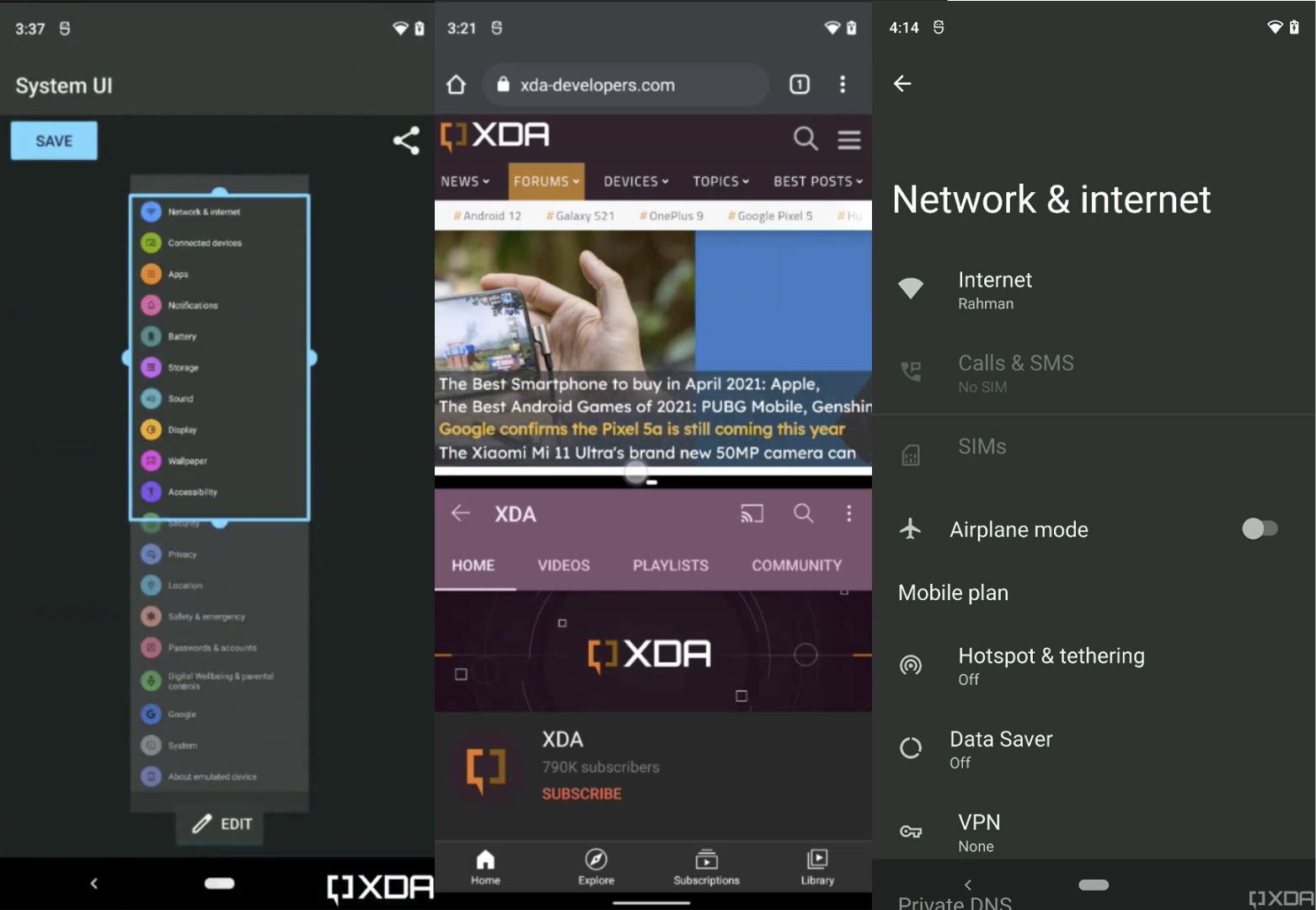Tap the XDA site logo
This screenshot has width=1316, height=910.
495,136
